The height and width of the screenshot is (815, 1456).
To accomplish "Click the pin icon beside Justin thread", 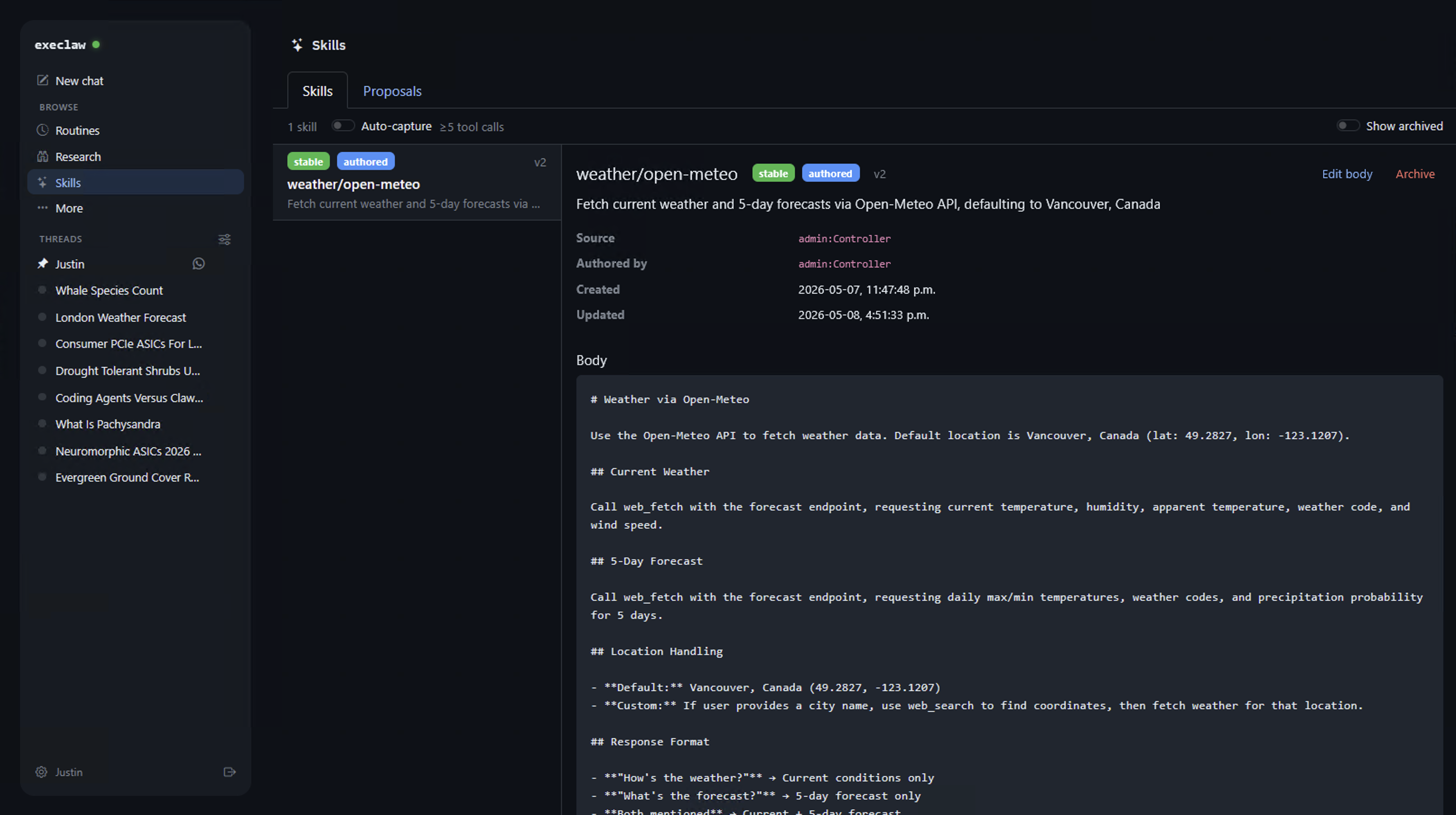I will pyautogui.click(x=42, y=263).
